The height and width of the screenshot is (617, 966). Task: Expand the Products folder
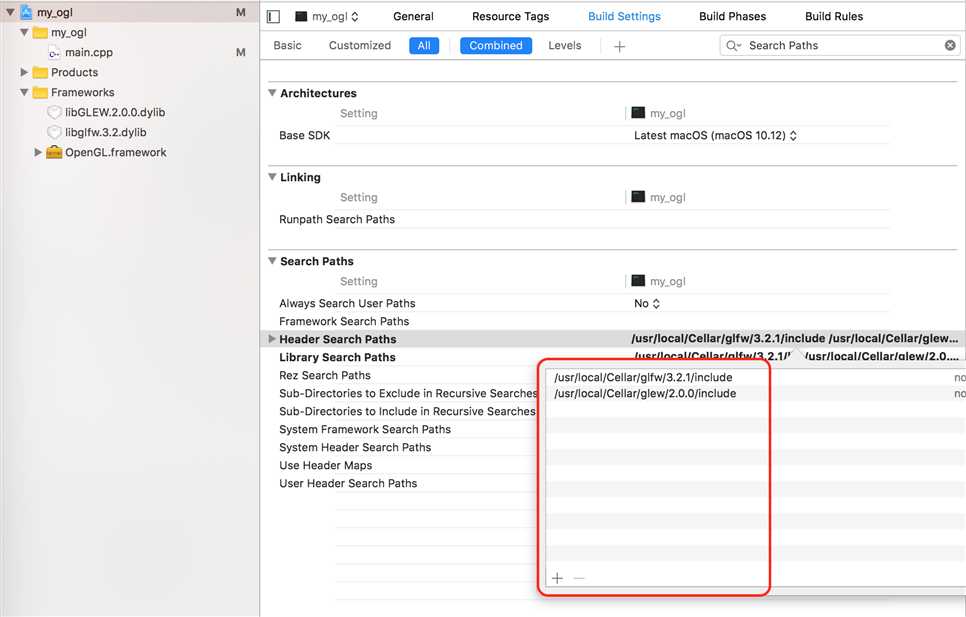[24, 72]
